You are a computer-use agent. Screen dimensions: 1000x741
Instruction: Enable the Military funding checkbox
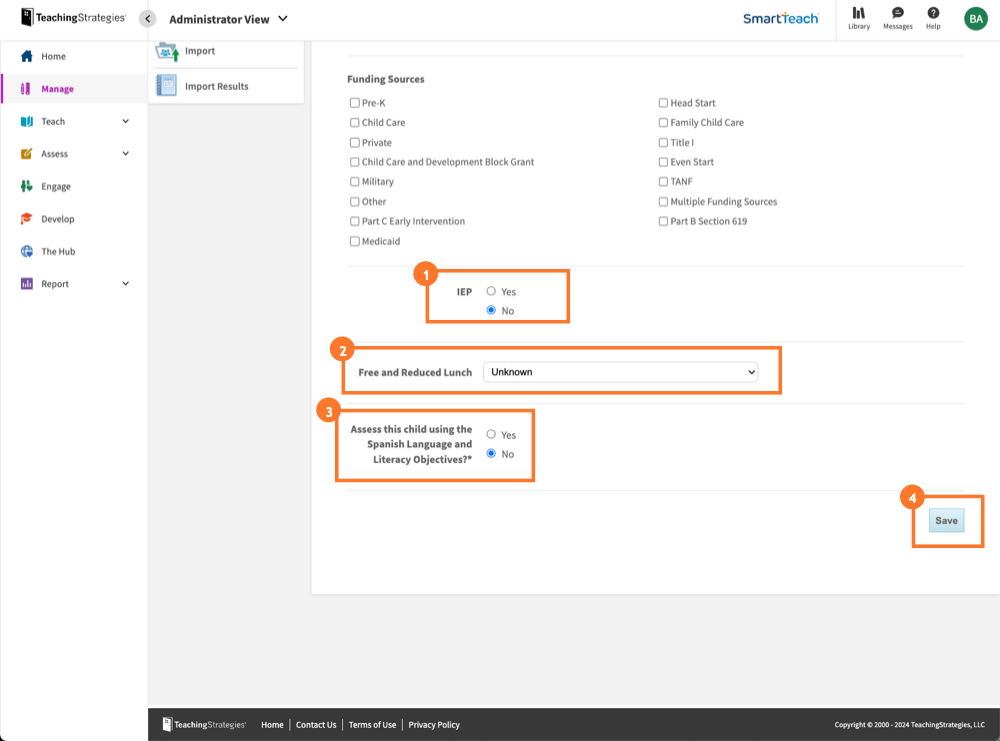(353, 181)
